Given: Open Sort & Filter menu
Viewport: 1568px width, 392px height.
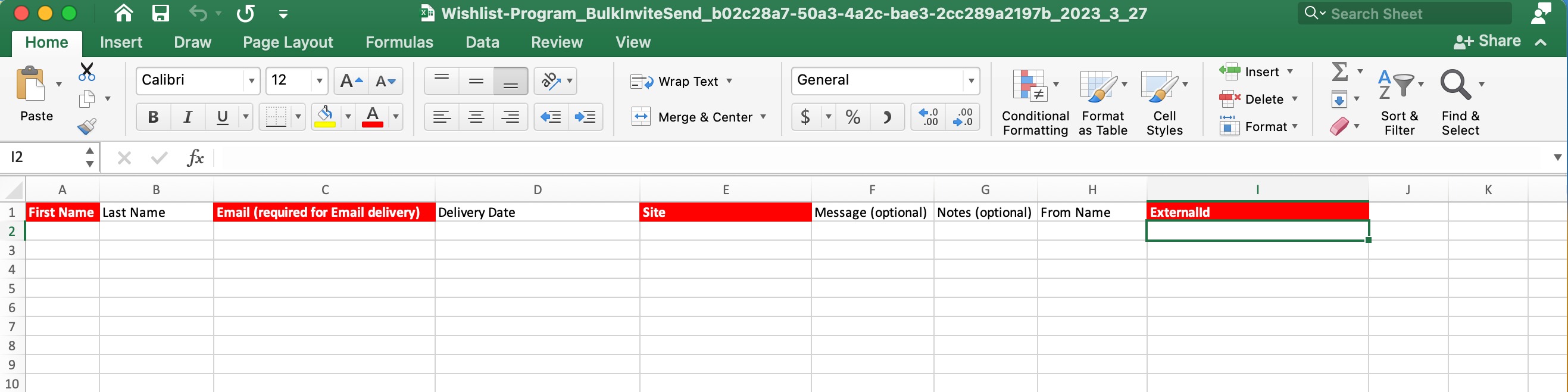Looking at the screenshot, I should pyautogui.click(x=1400, y=102).
